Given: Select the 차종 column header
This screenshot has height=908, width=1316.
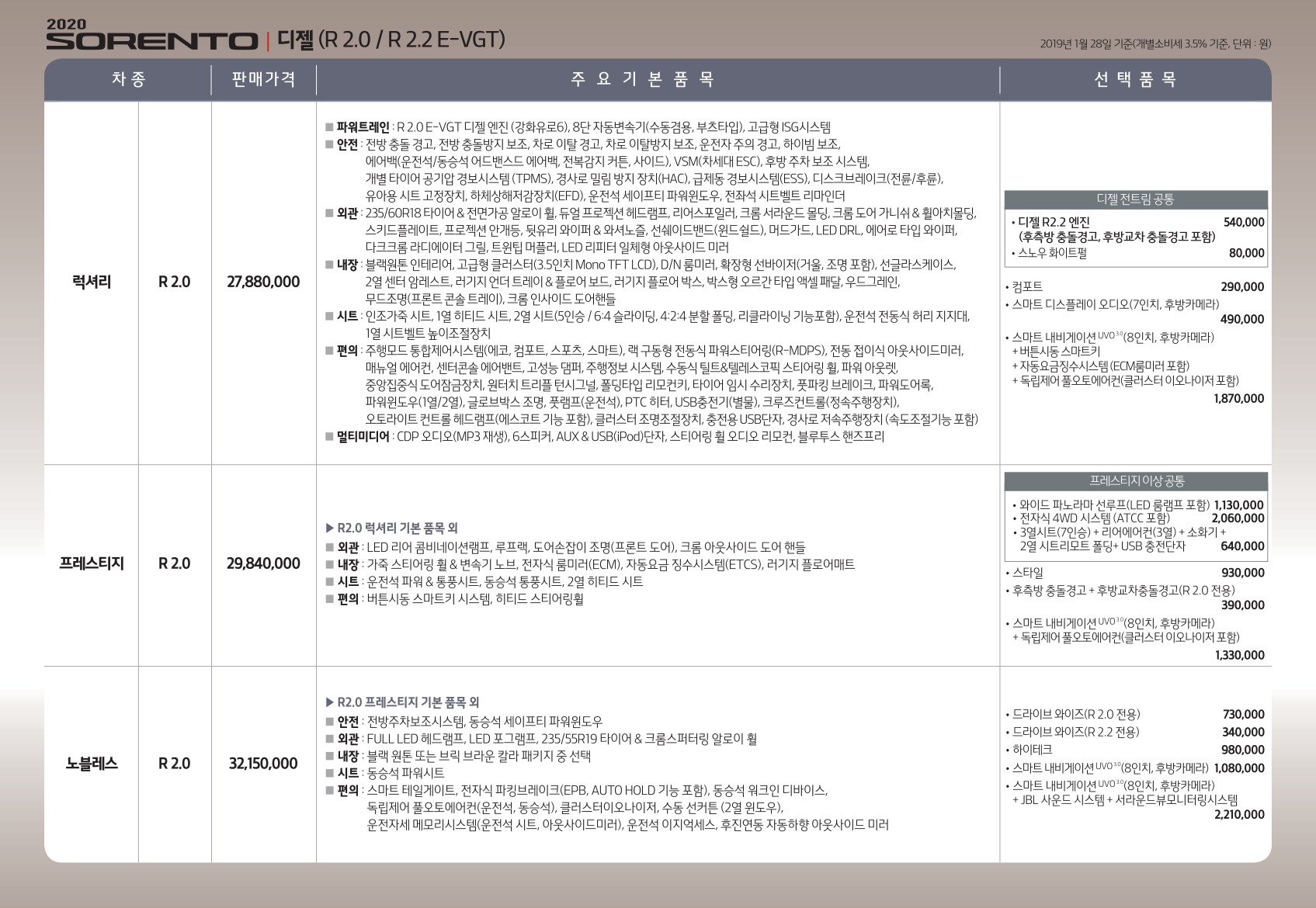Looking at the screenshot, I should point(128,79).
